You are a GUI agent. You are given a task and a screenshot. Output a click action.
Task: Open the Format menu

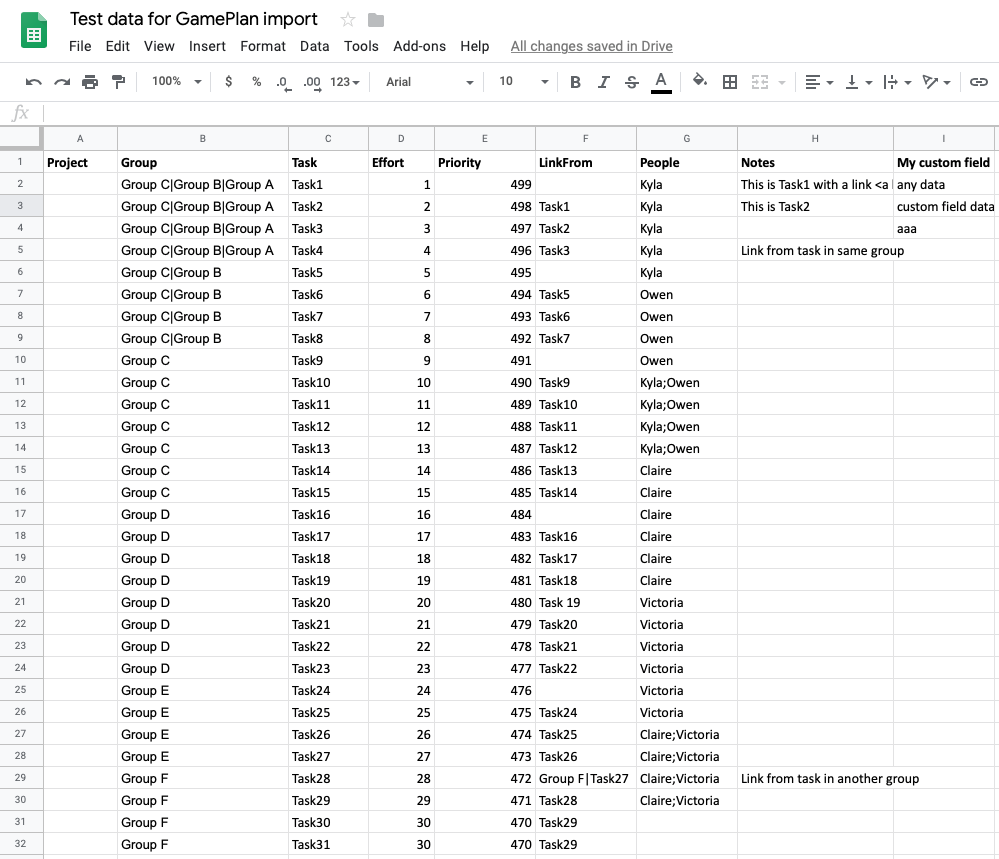(x=262, y=46)
